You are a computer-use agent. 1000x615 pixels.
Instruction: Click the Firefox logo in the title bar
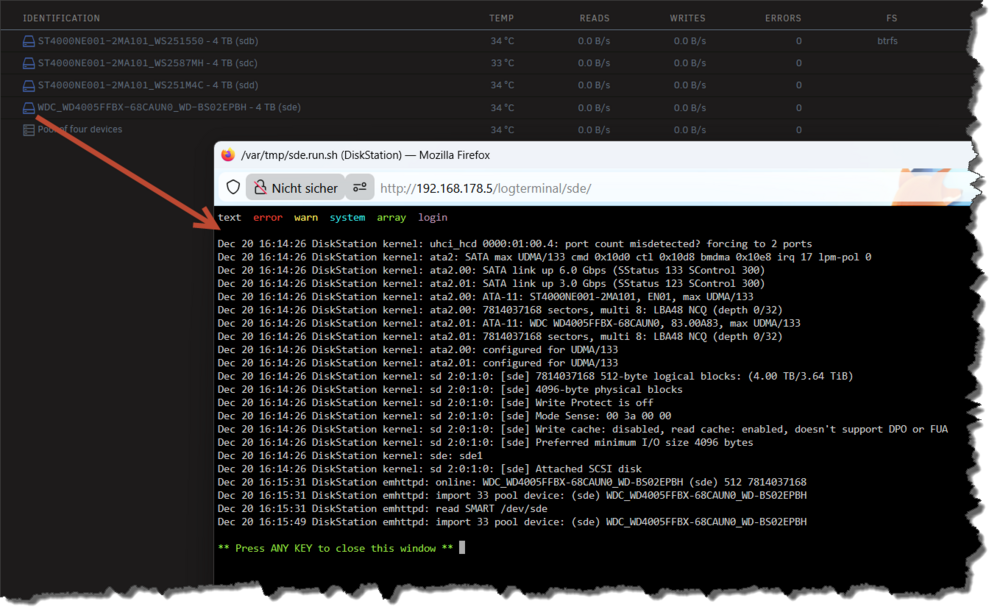point(228,155)
